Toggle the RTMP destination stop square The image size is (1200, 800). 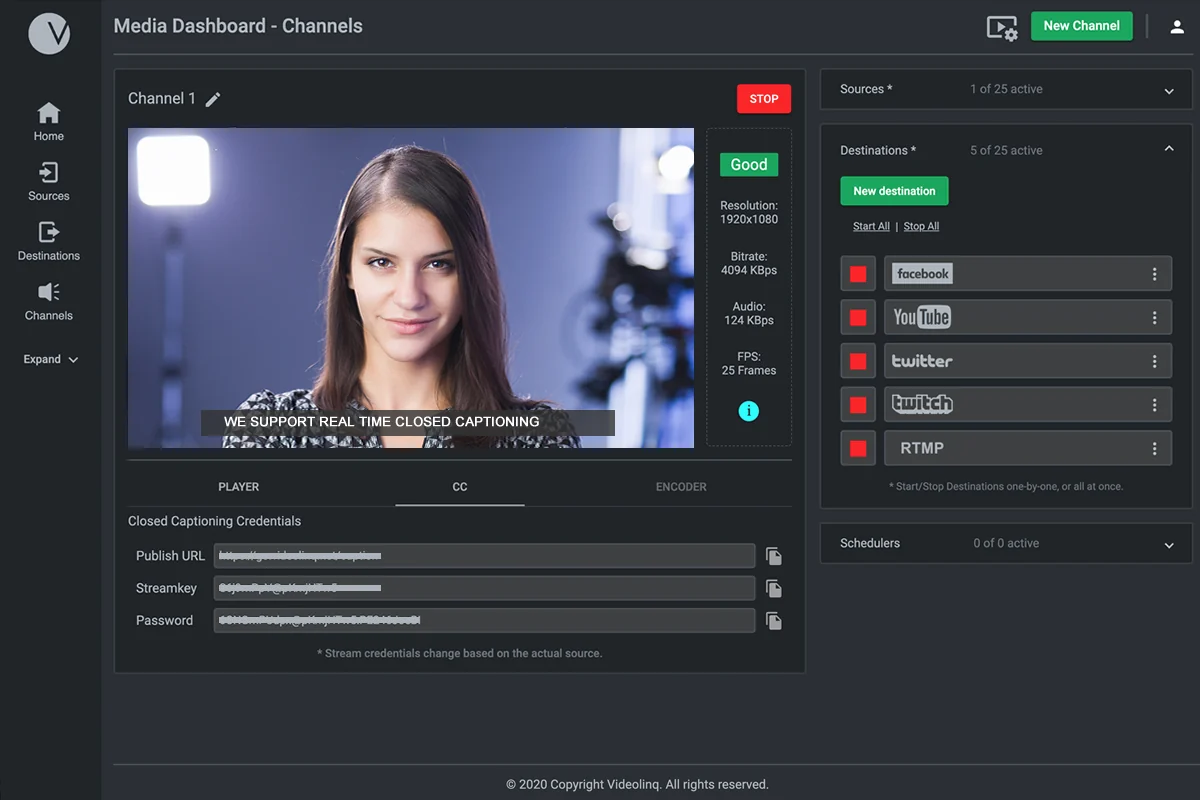click(x=858, y=448)
